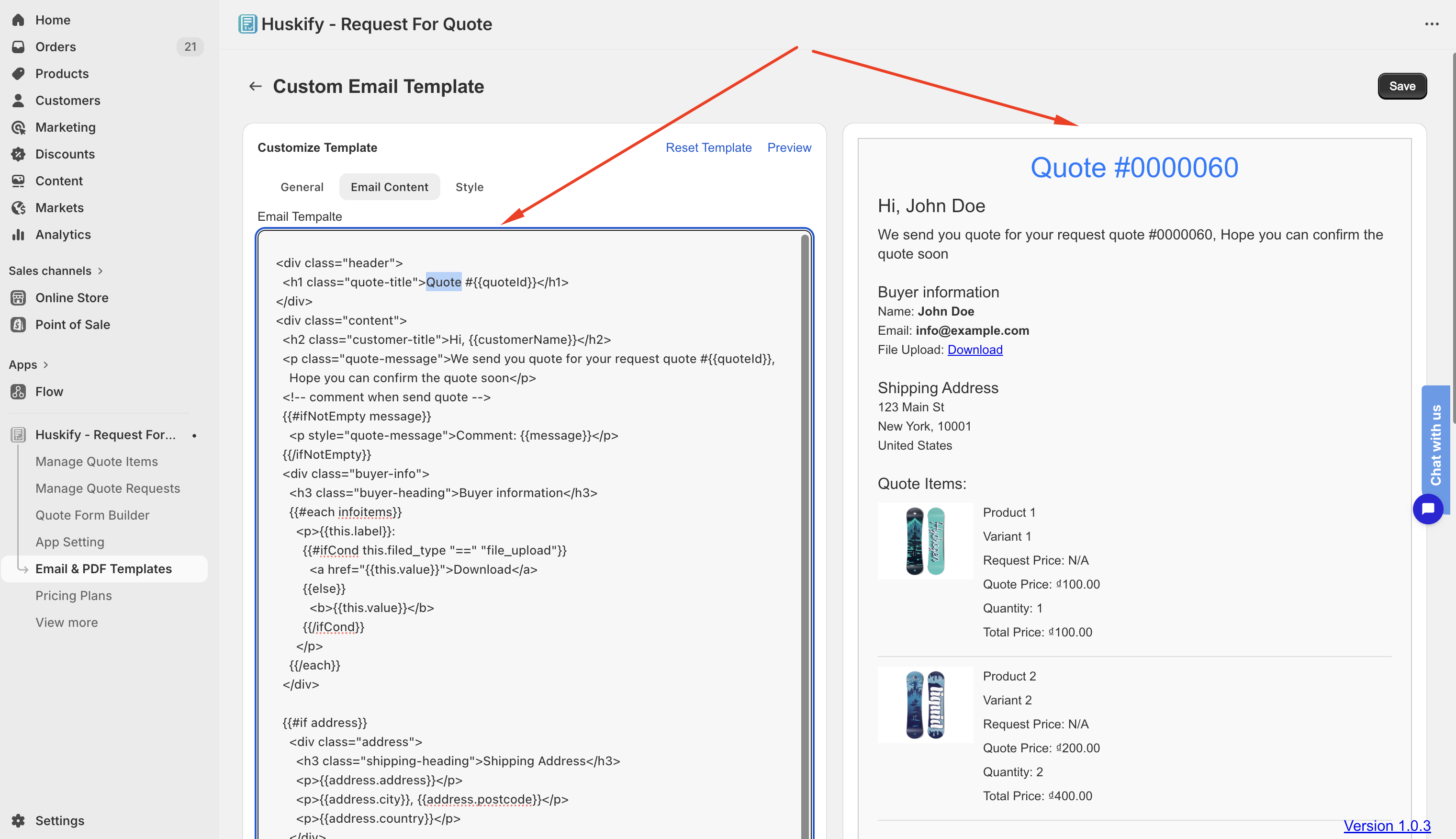
Task: Open Analytics via bar chart icon
Action: tap(19, 234)
